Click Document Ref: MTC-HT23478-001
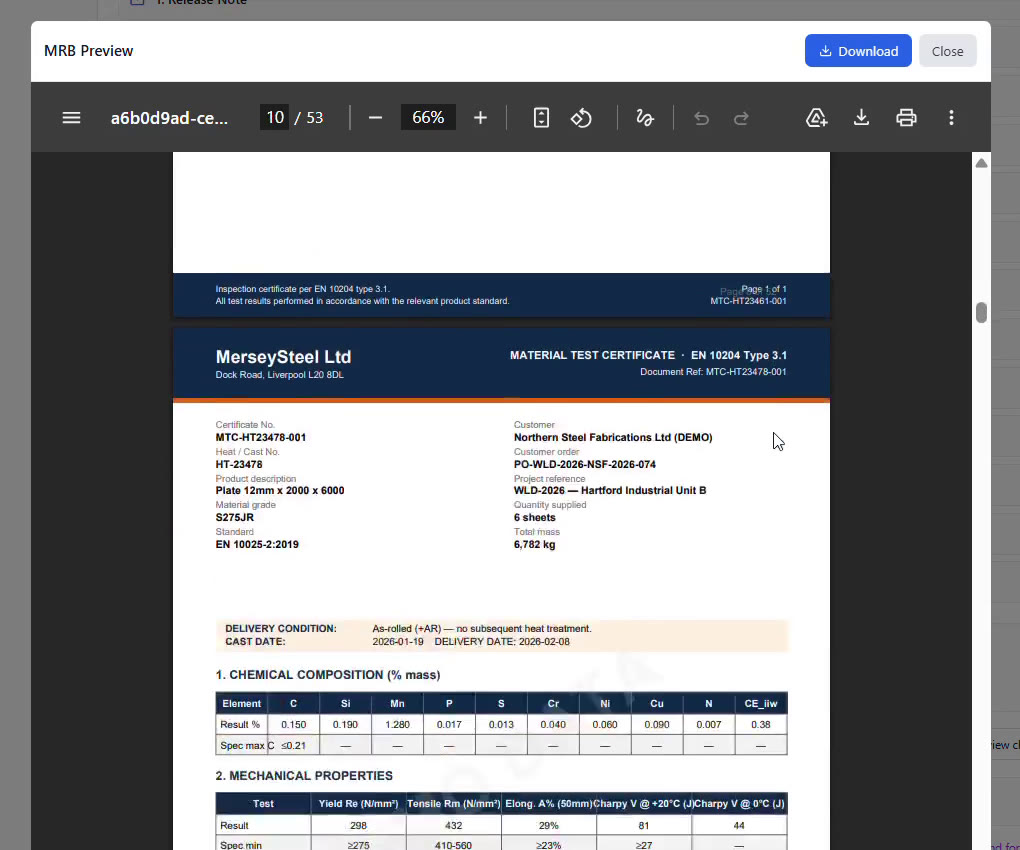The width and height of the screenshot is (1020, 850). (x=713, y=372)
